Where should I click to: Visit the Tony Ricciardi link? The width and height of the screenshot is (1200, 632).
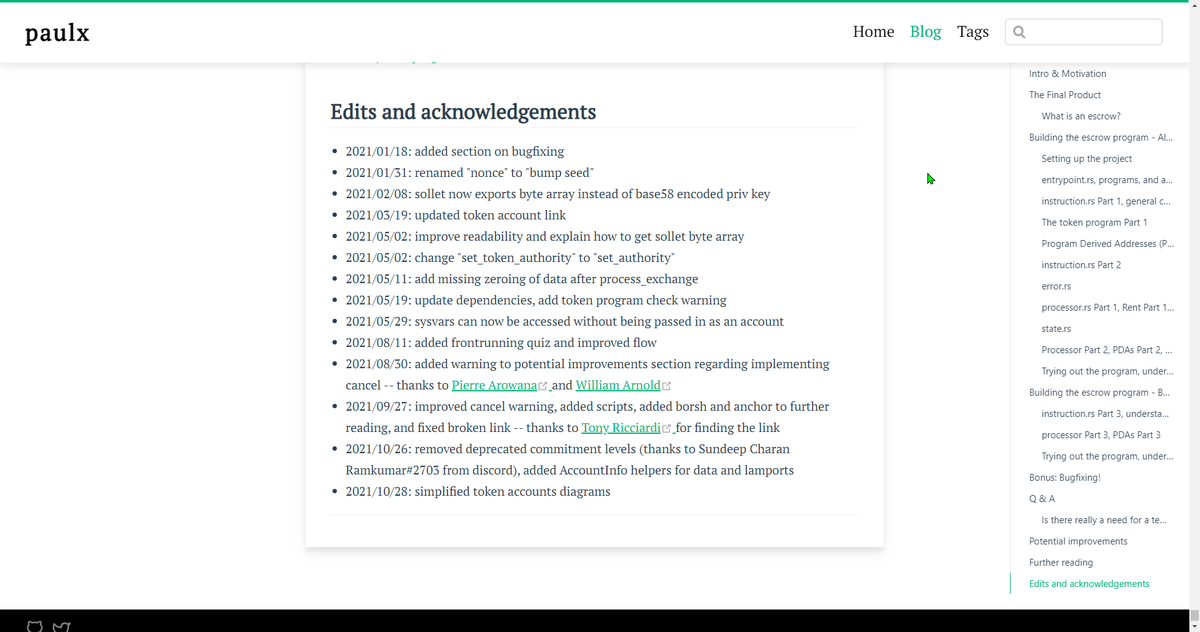point(625,428)
